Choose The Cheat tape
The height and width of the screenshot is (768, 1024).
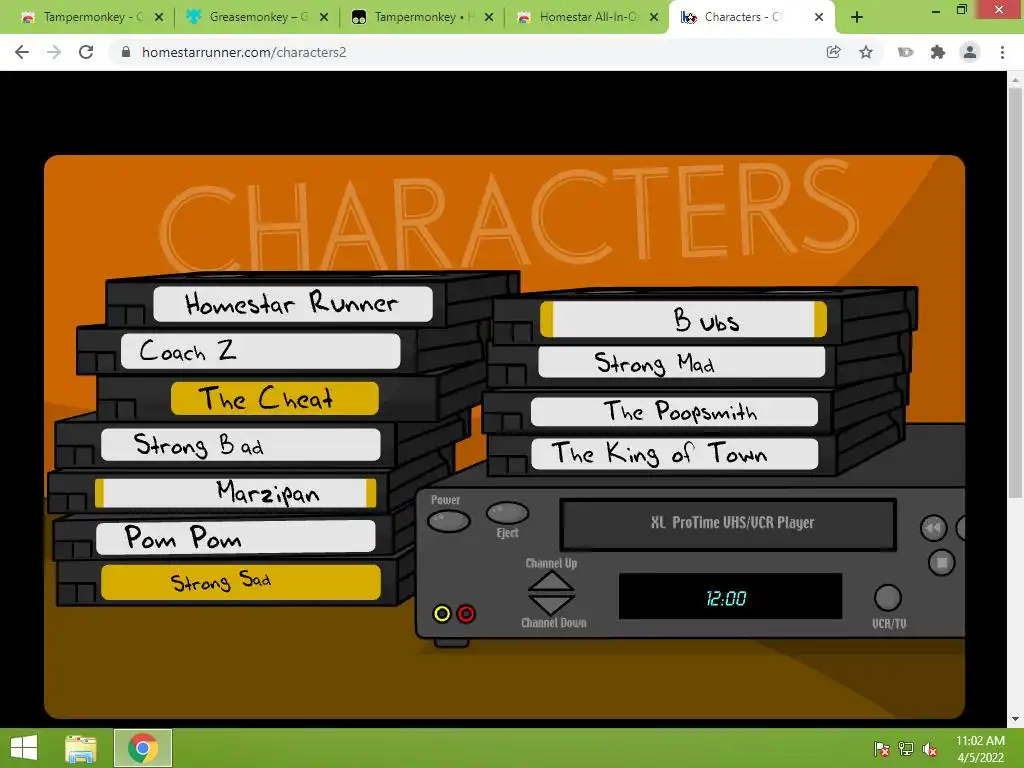pos(274,398)
